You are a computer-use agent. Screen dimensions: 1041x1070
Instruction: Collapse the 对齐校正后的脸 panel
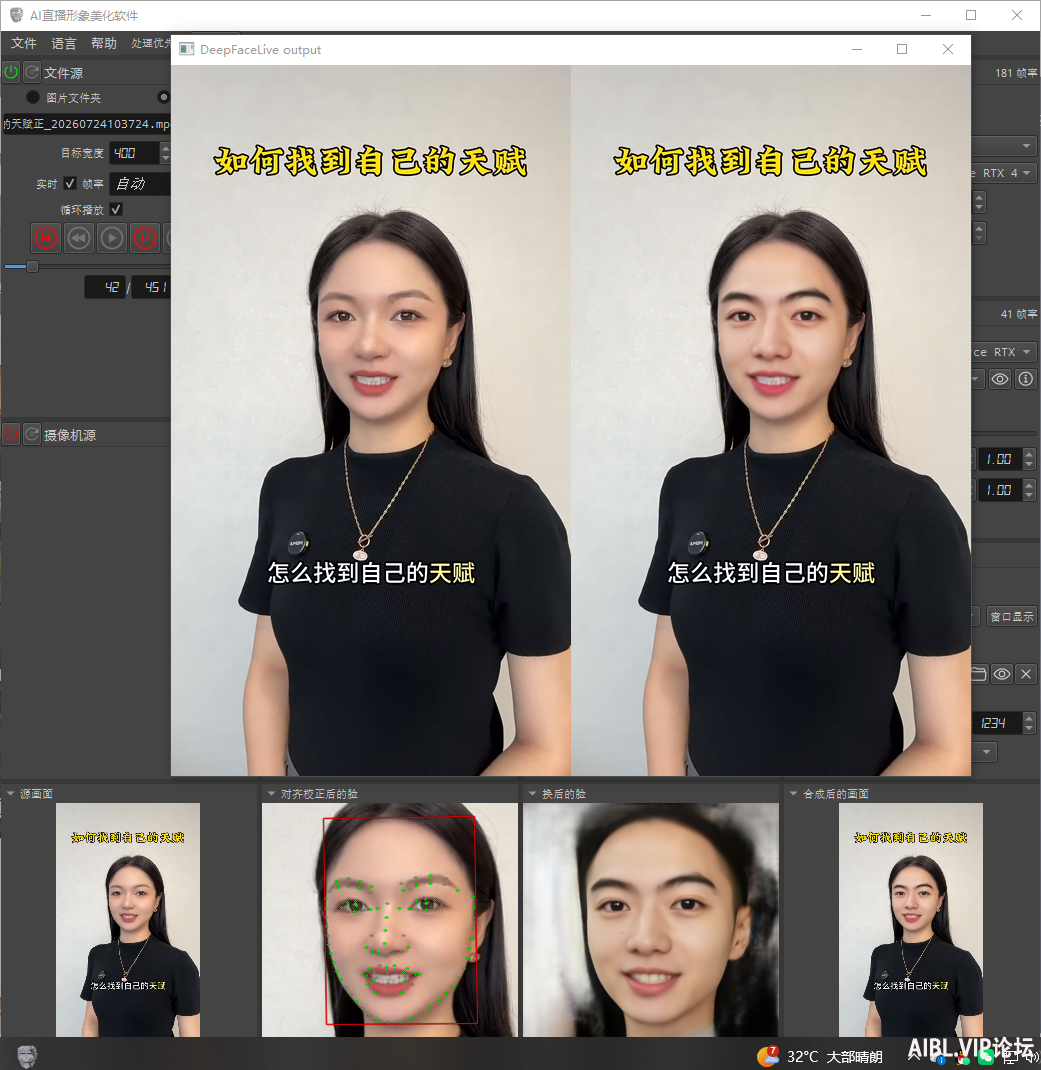272,794
